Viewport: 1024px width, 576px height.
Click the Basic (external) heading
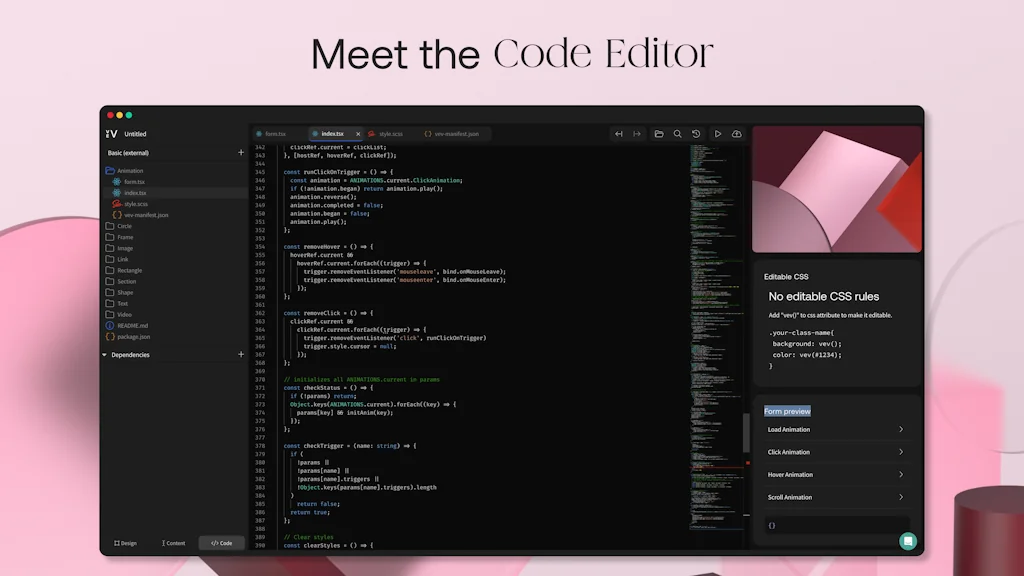tap(128, 153)
